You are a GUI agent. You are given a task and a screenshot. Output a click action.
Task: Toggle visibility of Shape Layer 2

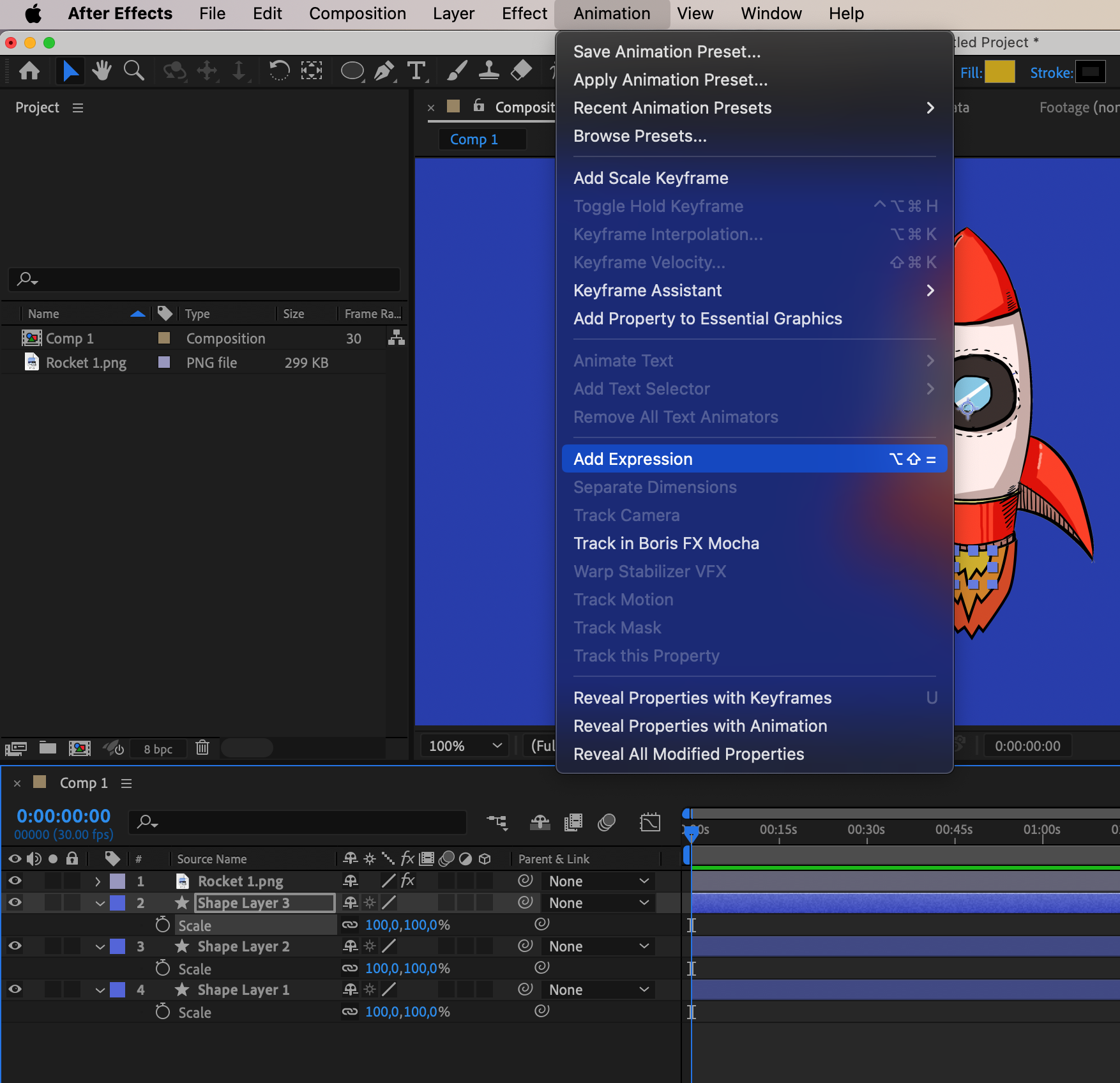[x=15, y=946]
